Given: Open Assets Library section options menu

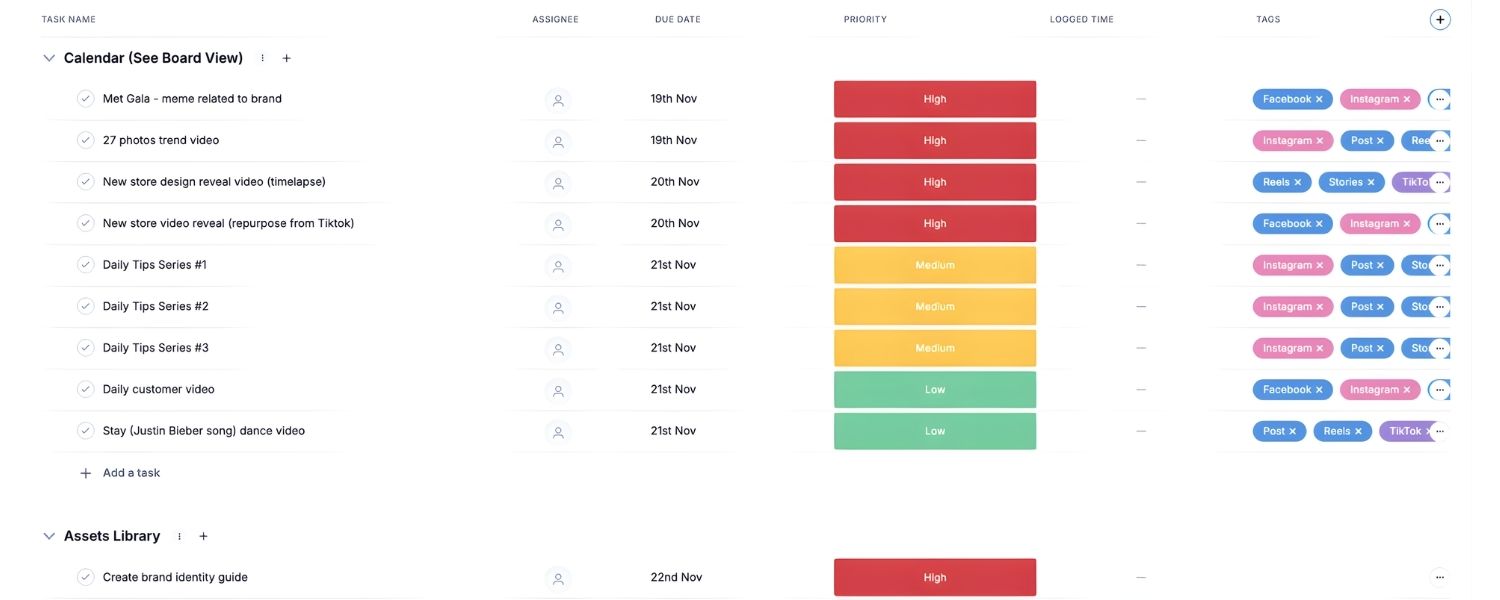Looking at the screenshot, I should click(x=180, y=536).
